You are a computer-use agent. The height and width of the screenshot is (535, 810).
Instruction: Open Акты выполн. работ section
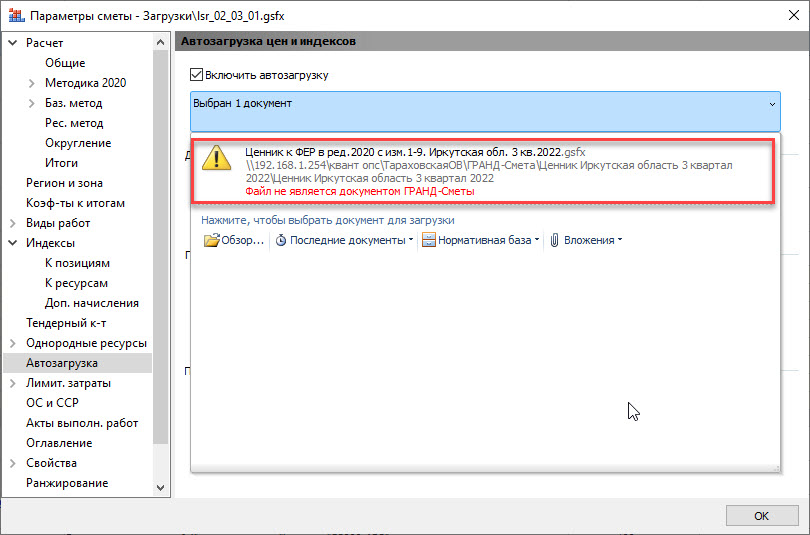tap(82, 423)
